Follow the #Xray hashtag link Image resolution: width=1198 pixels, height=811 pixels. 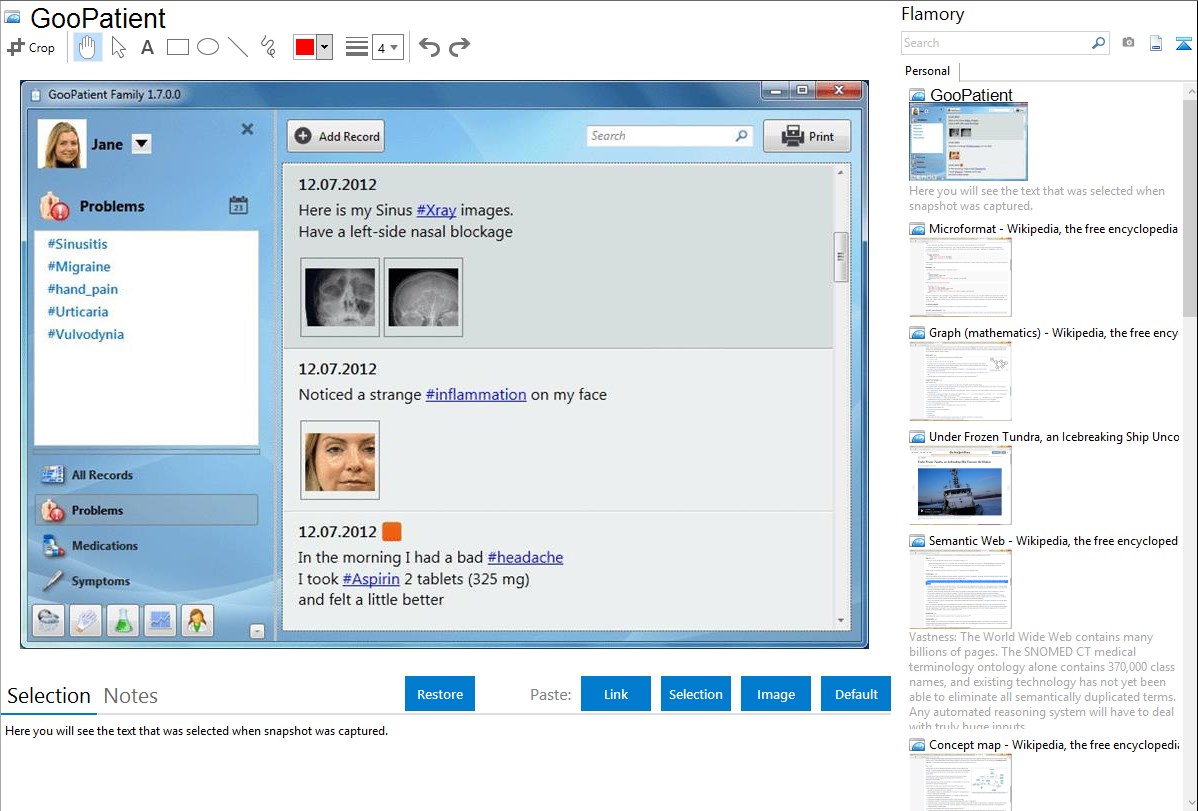click(436, 210)
